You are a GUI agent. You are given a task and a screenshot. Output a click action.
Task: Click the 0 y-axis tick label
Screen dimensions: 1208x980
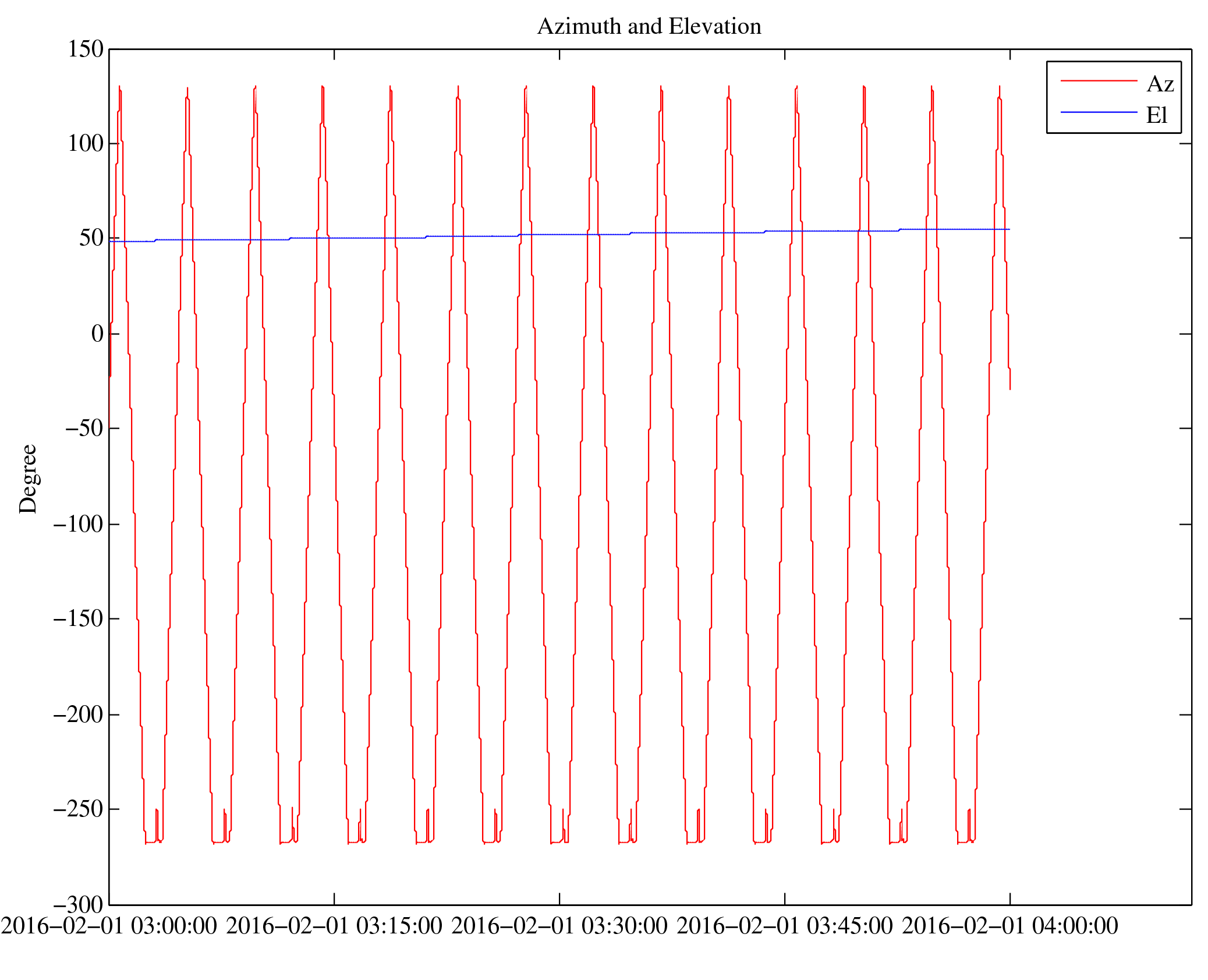(x=97, y=334)
